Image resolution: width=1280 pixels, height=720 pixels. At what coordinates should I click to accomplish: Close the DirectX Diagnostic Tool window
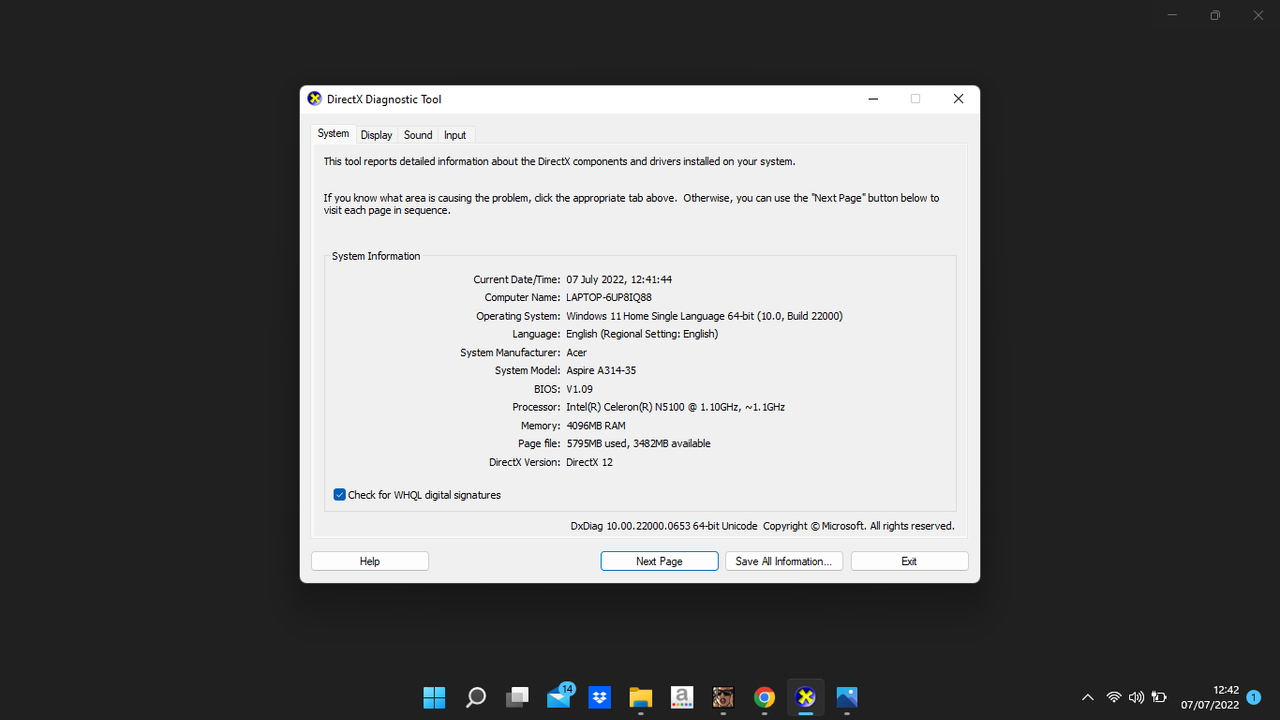coord(958,99)
